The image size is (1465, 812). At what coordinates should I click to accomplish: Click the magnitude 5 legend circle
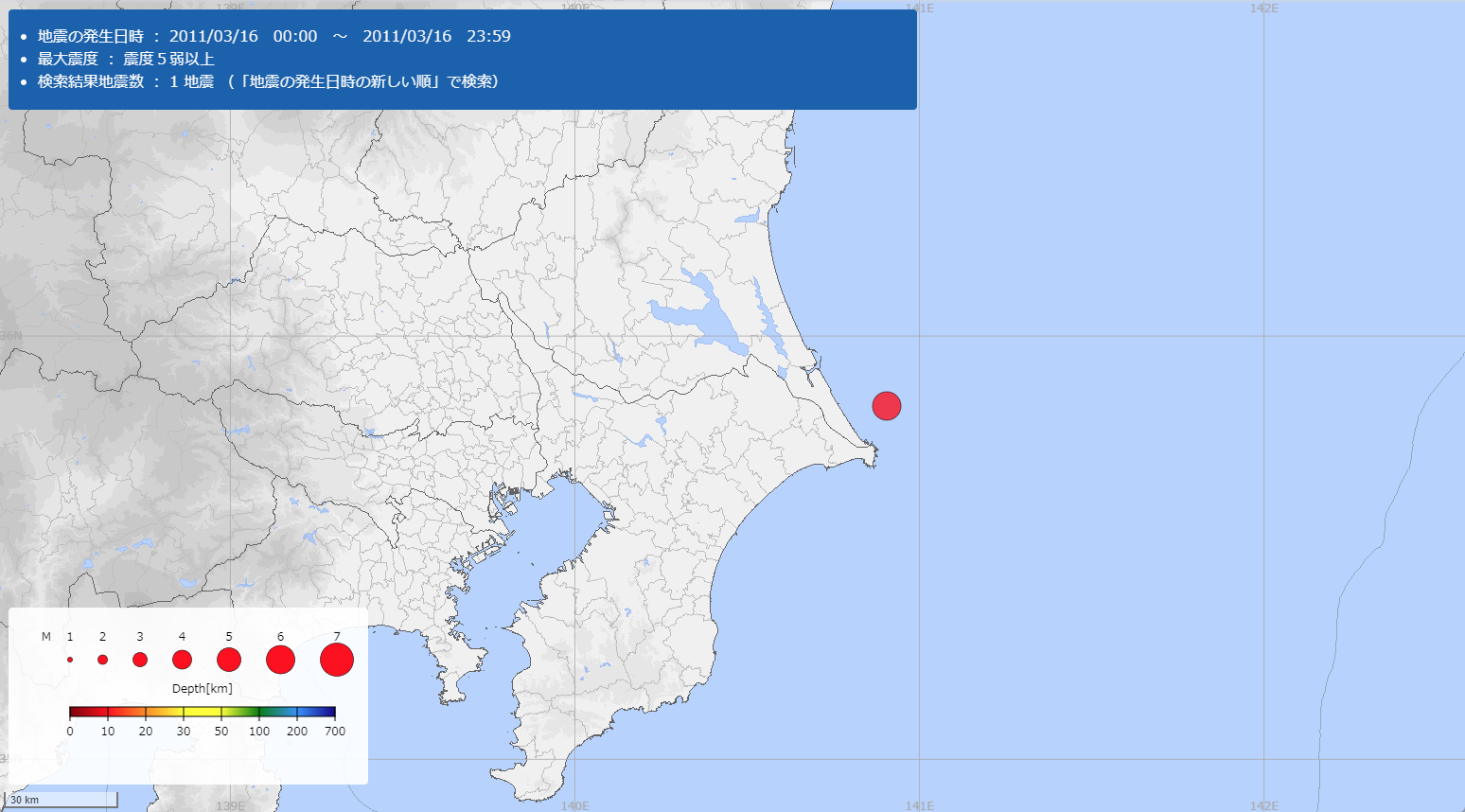(229, 660)
